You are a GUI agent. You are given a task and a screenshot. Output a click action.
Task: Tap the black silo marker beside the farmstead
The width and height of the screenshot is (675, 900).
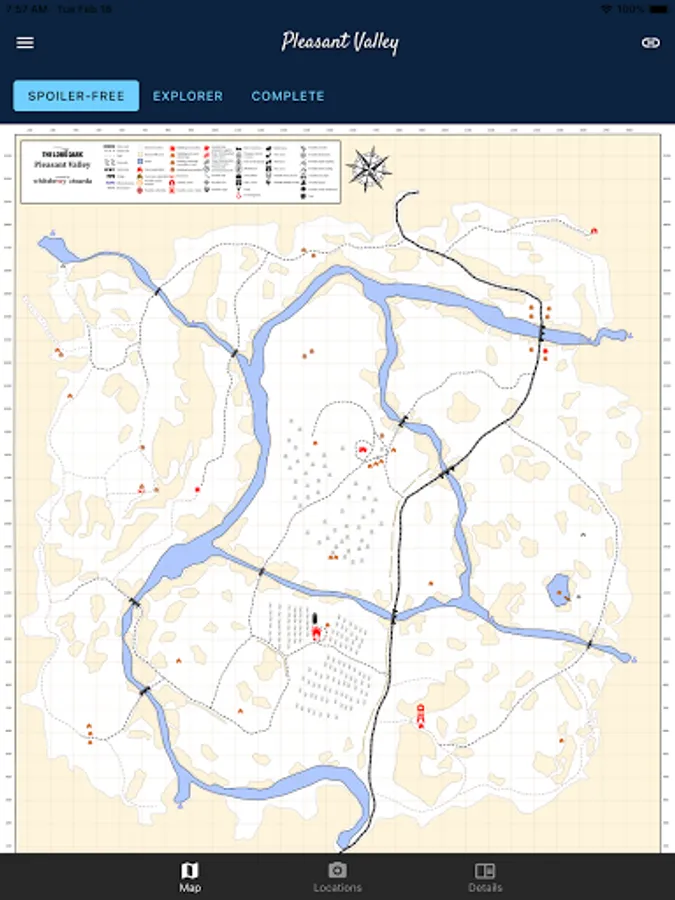tap(315, 619)
